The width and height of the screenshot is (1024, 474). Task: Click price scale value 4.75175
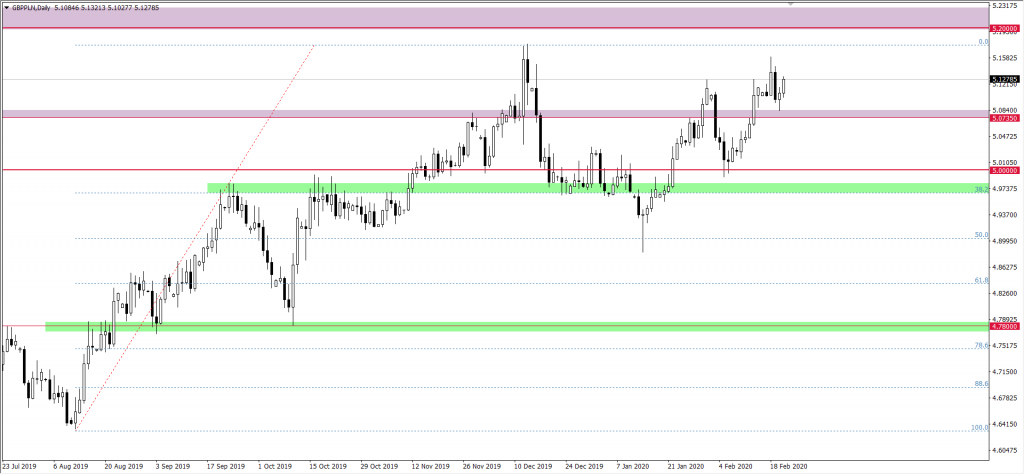click(x=1005, y=345)
